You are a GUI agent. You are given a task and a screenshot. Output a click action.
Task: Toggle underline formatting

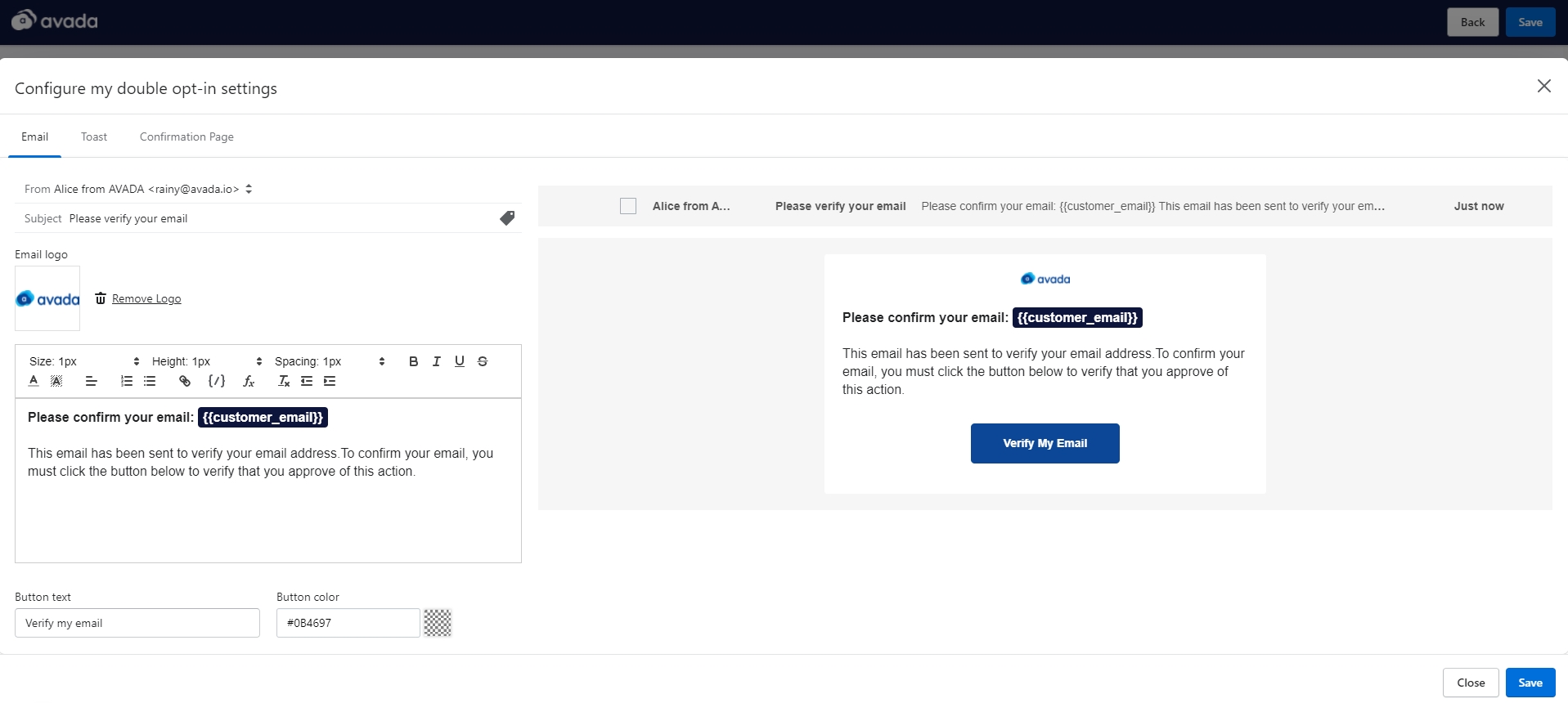[460, 361]
